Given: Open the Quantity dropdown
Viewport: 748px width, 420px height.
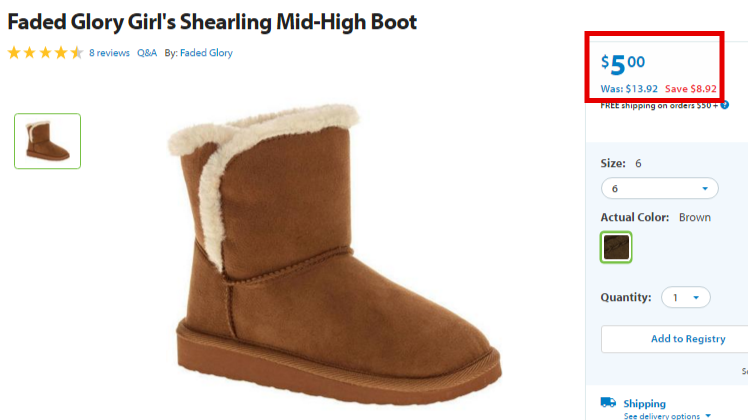Looking at the screenshot, I should [x=686, y=297].
